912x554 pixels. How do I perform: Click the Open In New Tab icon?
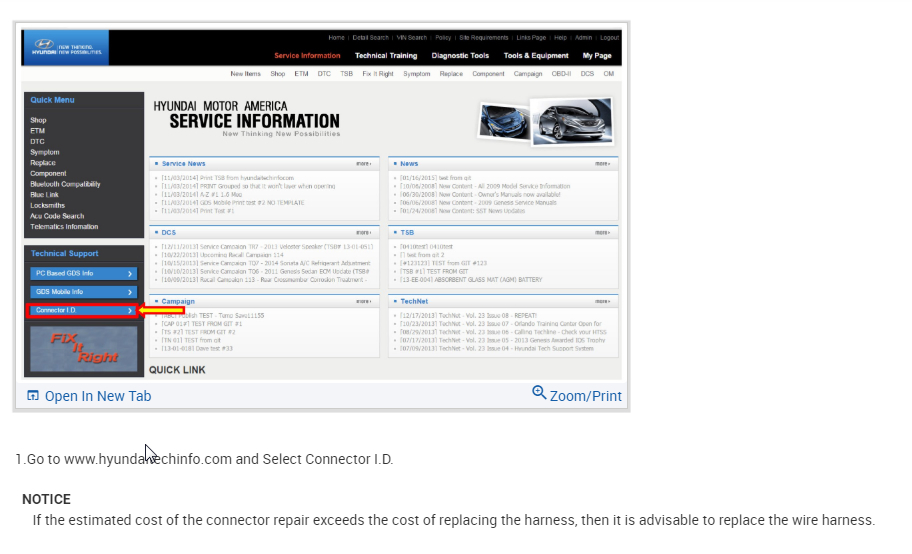coord(33,396)
